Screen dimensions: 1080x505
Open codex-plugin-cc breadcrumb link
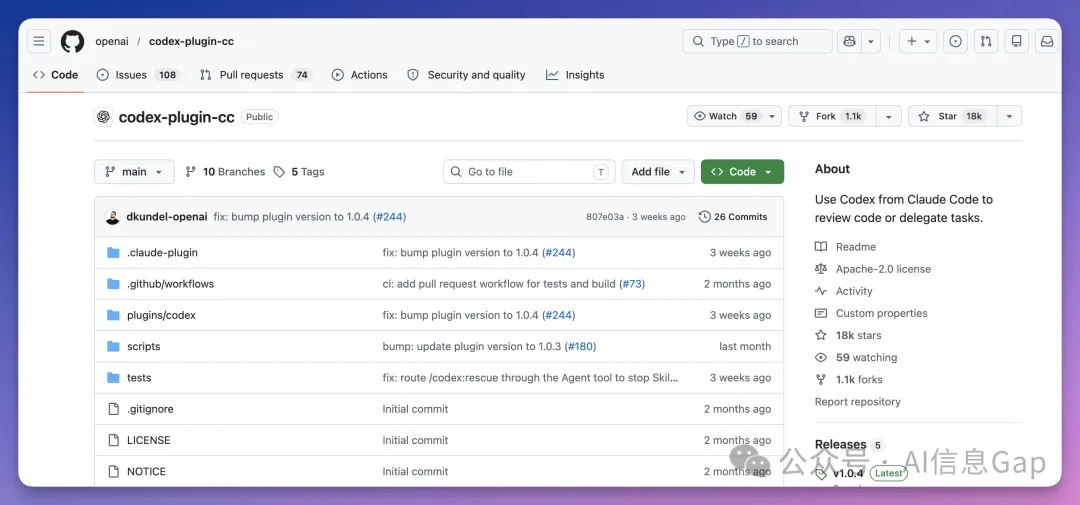191,41
